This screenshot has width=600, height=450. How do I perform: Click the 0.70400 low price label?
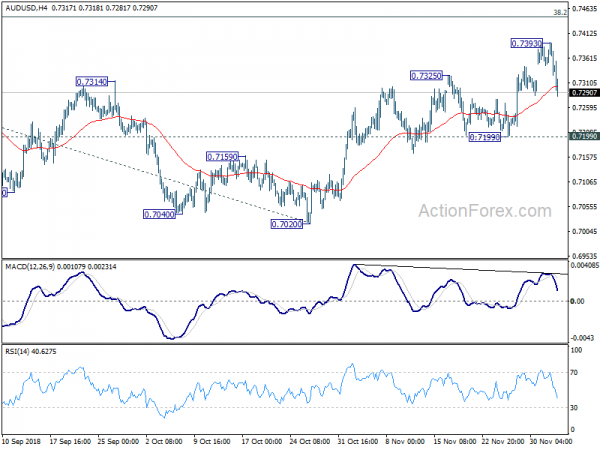click(x=159, y=214)
